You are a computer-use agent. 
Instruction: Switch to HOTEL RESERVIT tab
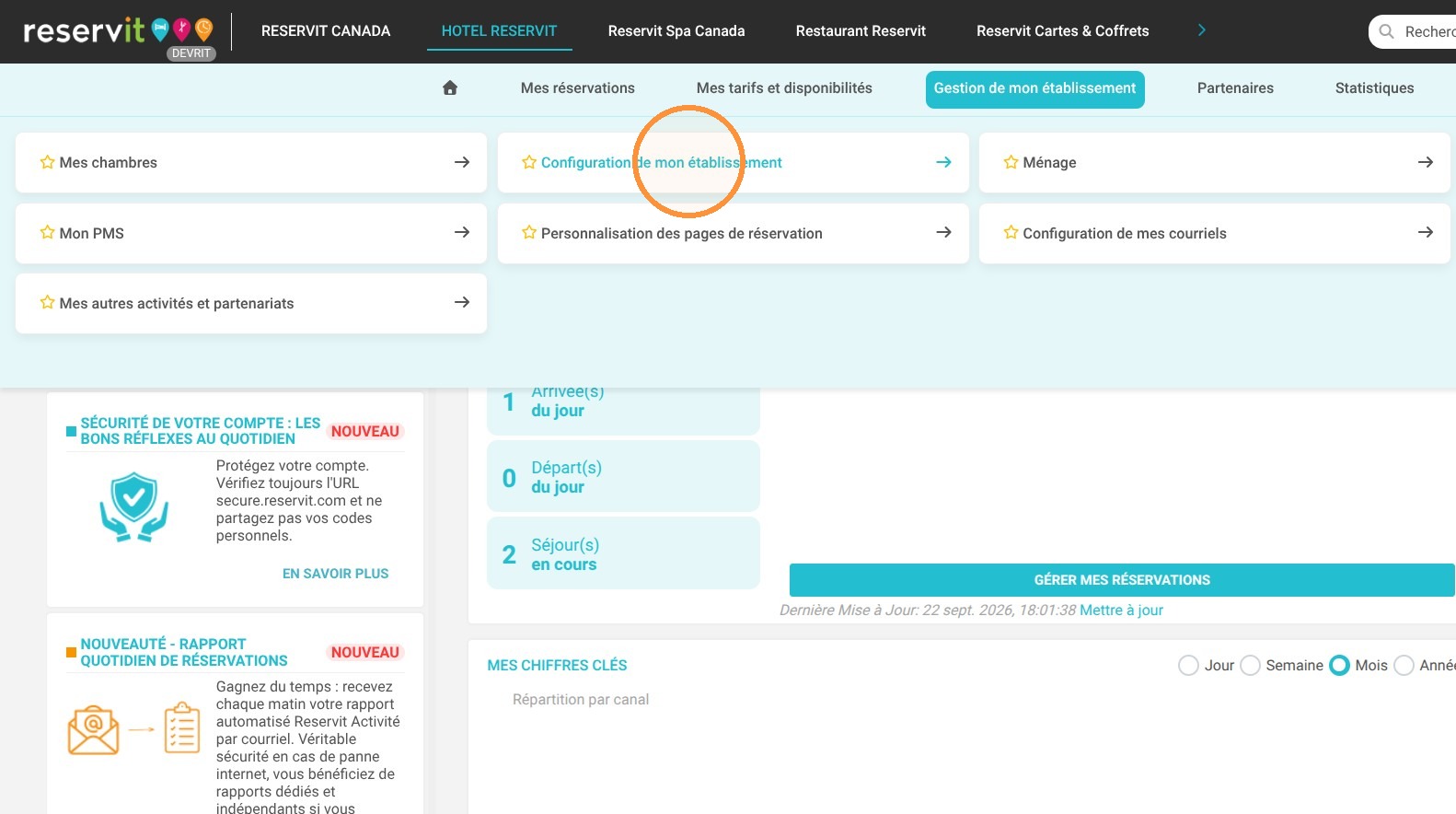click(499, 31)
